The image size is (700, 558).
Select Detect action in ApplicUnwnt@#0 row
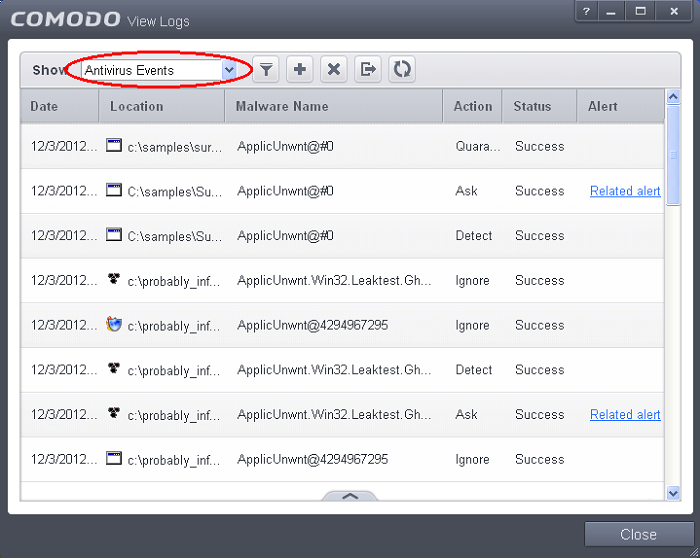click(474, 236)
